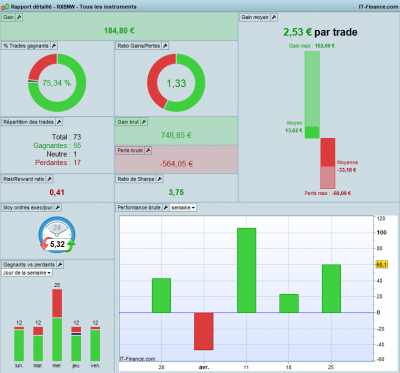Click the Gain max : 102,60 € label
This screenshot has height=373, width=400.
(311, 46)
